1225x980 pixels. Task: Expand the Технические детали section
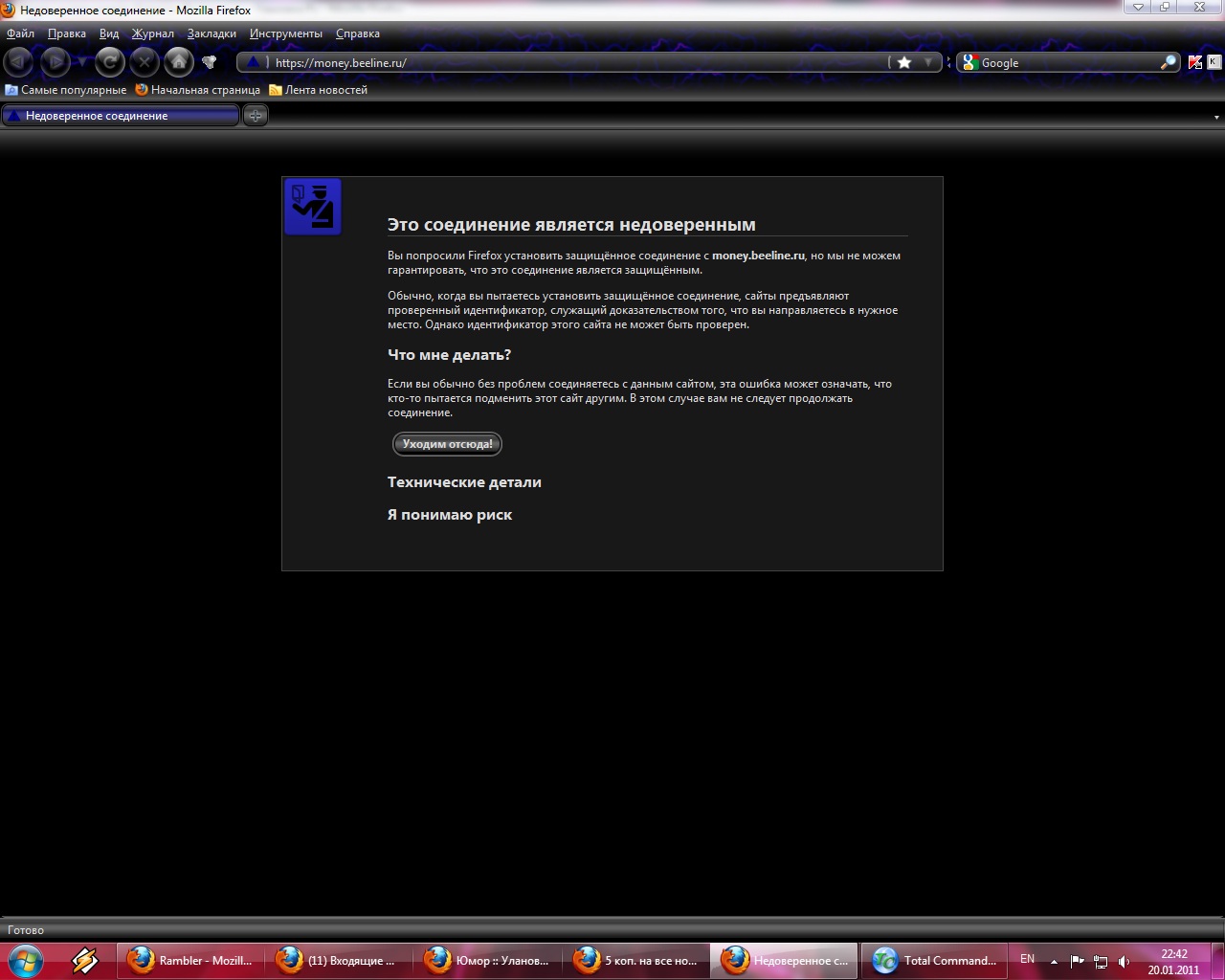[464, 482]
